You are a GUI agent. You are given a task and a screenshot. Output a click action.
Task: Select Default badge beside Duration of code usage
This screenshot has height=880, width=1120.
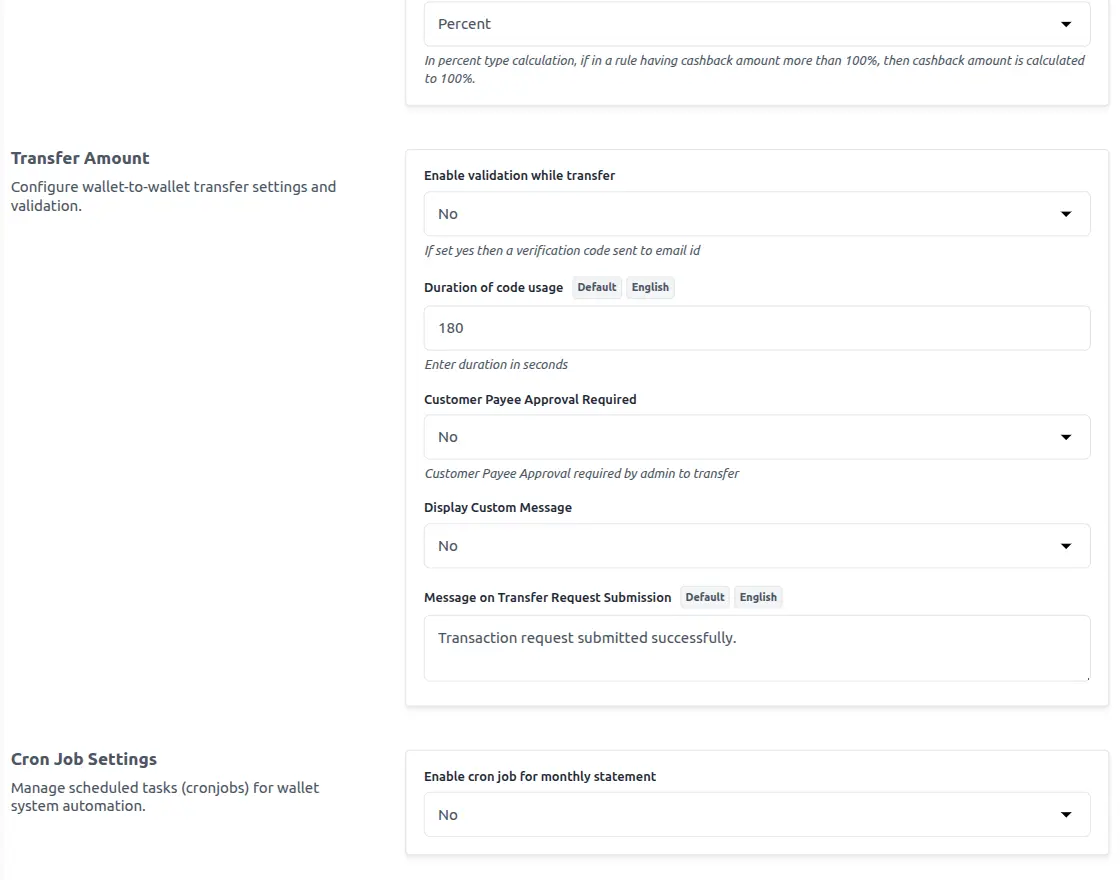point(597,288)
